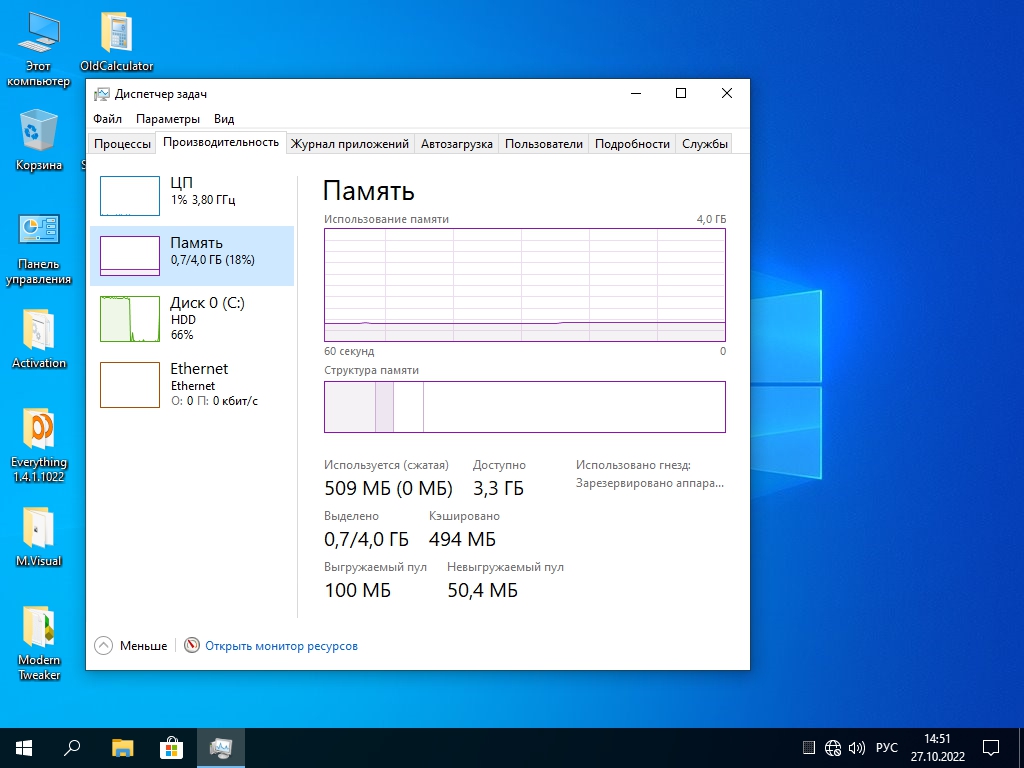
Task: Close the Диспетчер задач window
Action: pos(726,93)
